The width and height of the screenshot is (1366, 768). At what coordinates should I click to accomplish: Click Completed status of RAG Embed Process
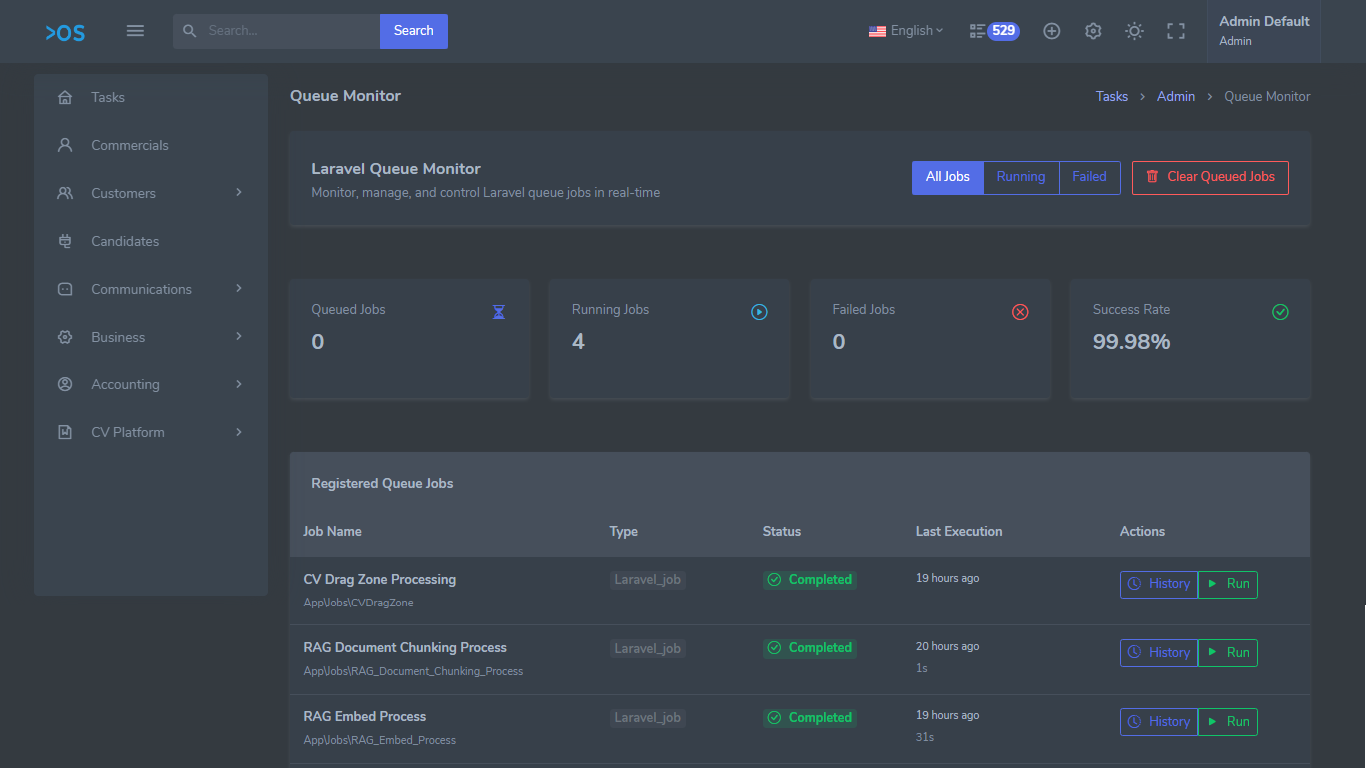pyautogui.click(x=810, y=717)
